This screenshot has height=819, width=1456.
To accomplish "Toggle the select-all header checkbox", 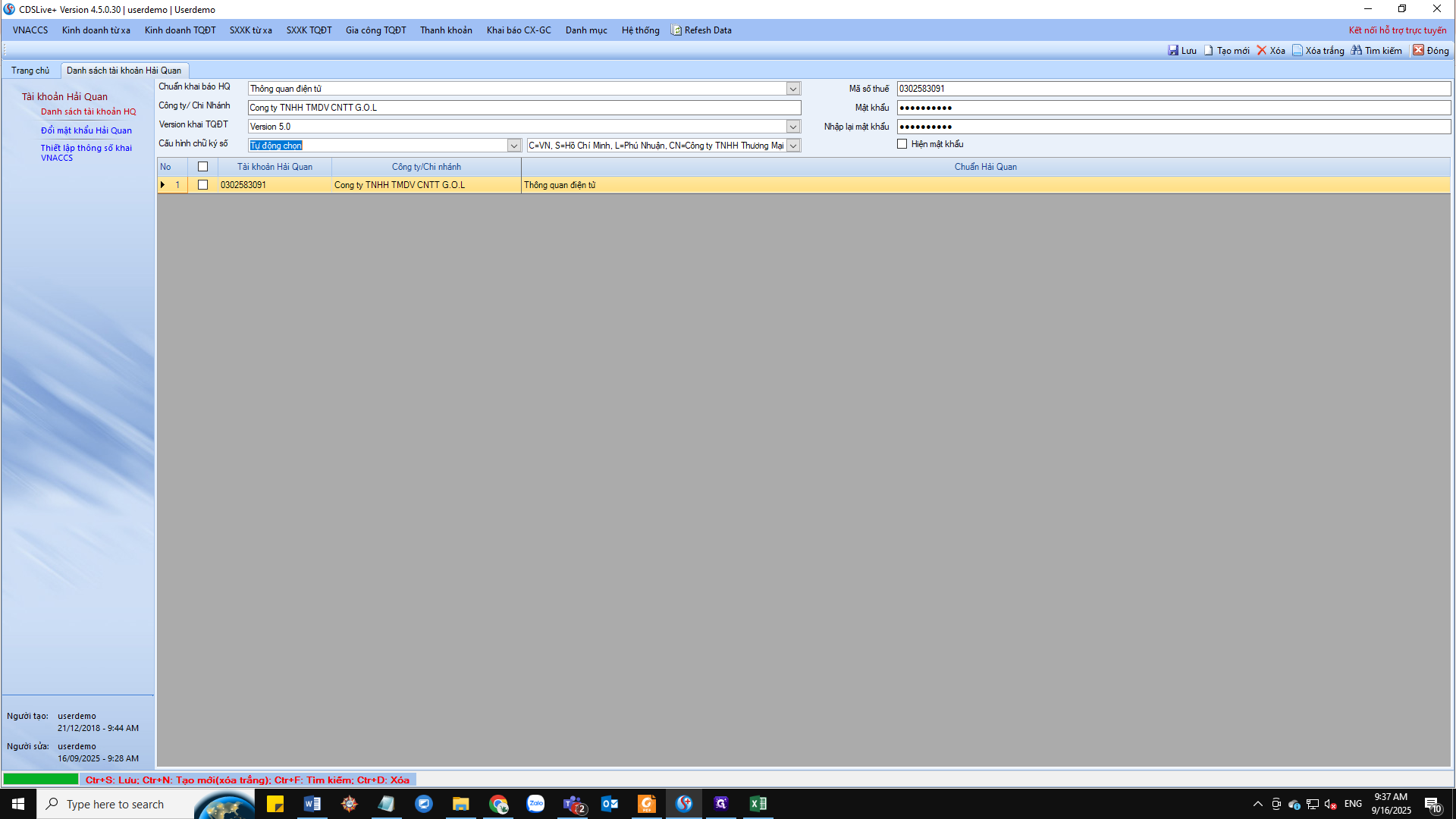I will click(x=202, y=167).
